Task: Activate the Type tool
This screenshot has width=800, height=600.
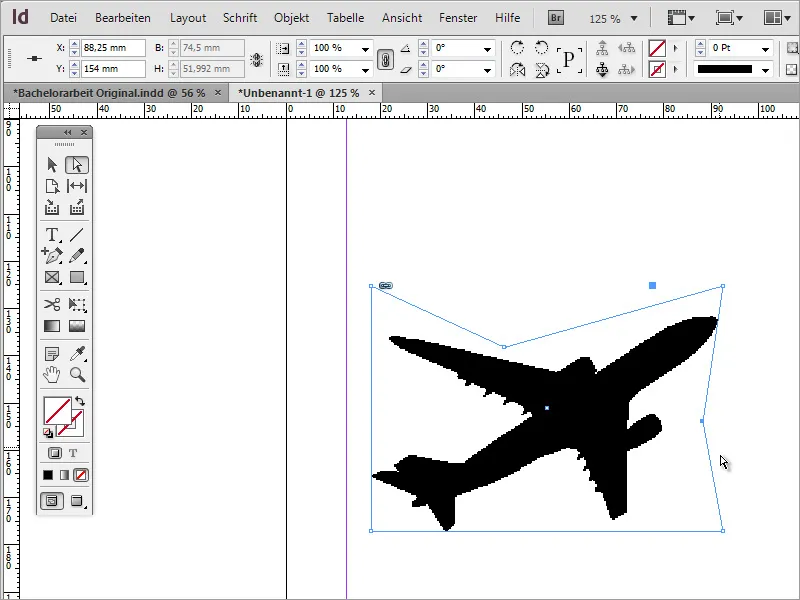Action: [52, 235]
